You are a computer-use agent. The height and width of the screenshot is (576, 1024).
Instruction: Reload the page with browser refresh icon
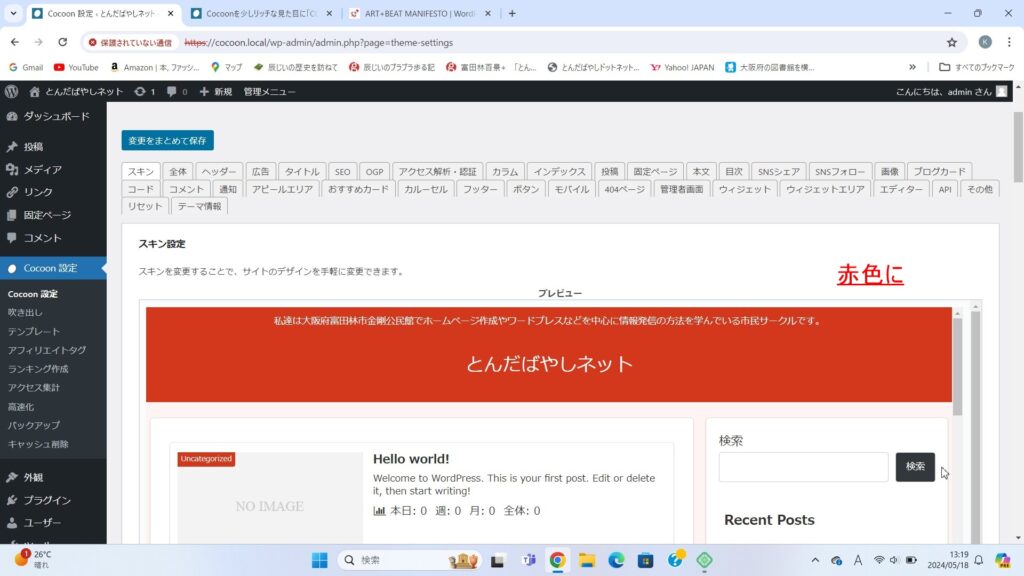point(63,43)
